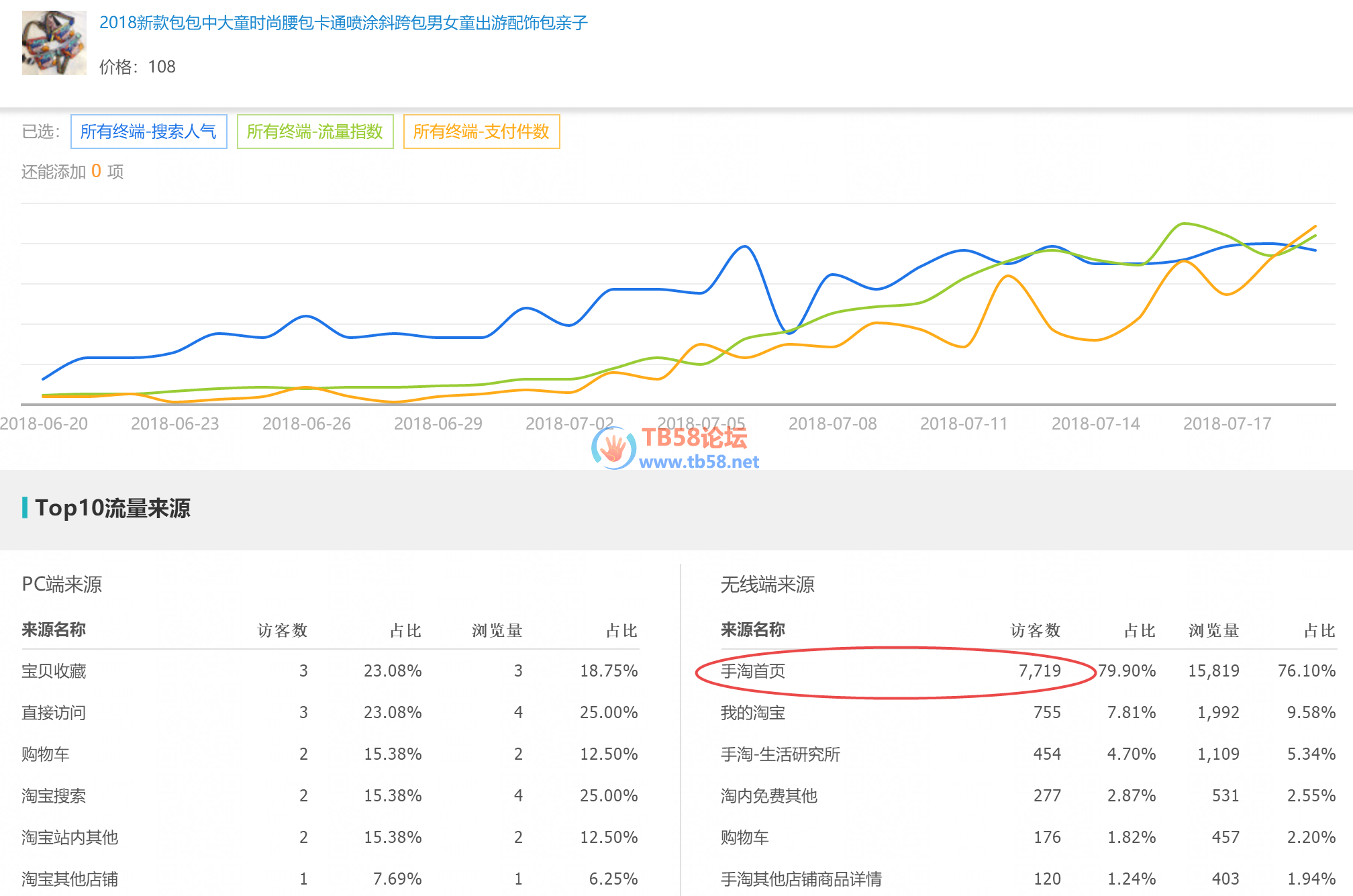The width and height of the screenshot is (1353, 896).
Task: Select the 手淘首页 source row
Action: [x=1028, y=671]
